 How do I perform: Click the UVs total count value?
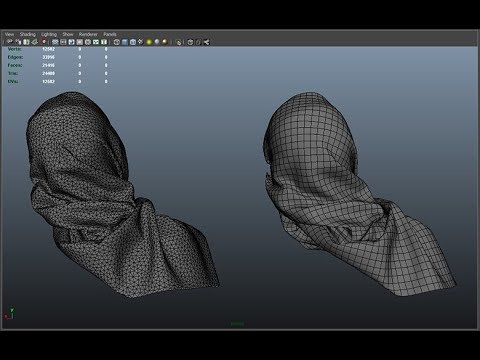(48, 81)
